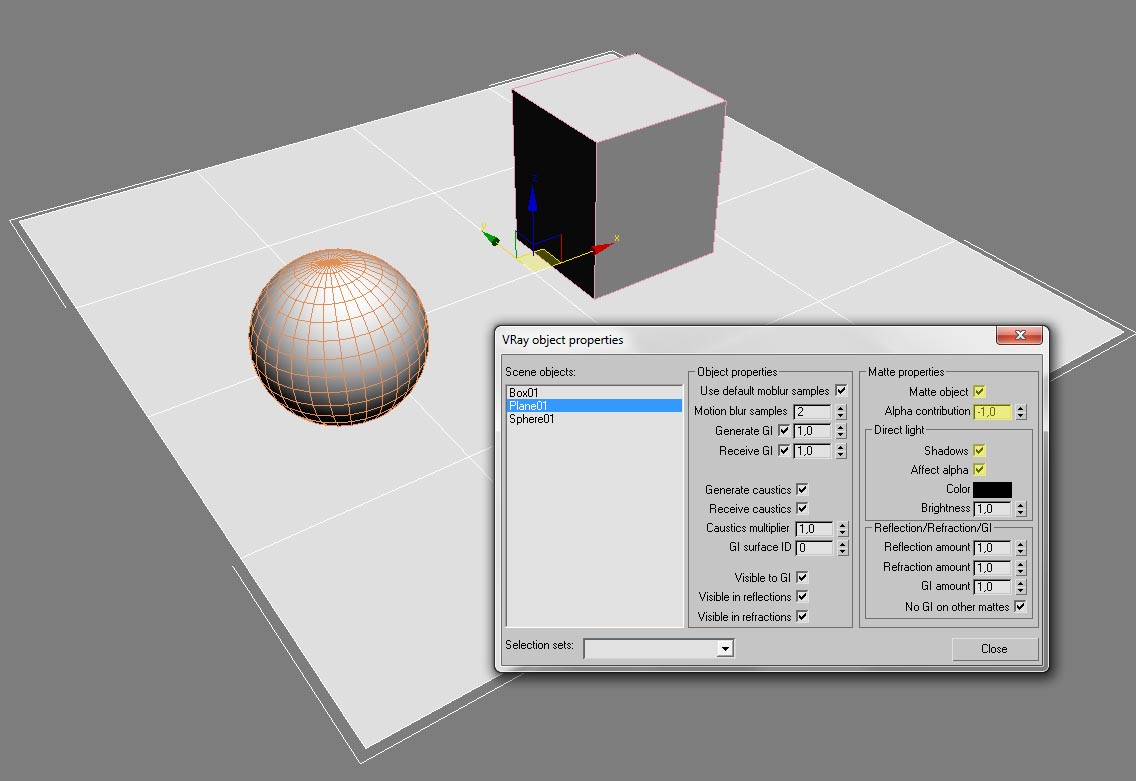Click the Motion blur samples field
The image size is (1136, 781).
click(x=814, y=412)
